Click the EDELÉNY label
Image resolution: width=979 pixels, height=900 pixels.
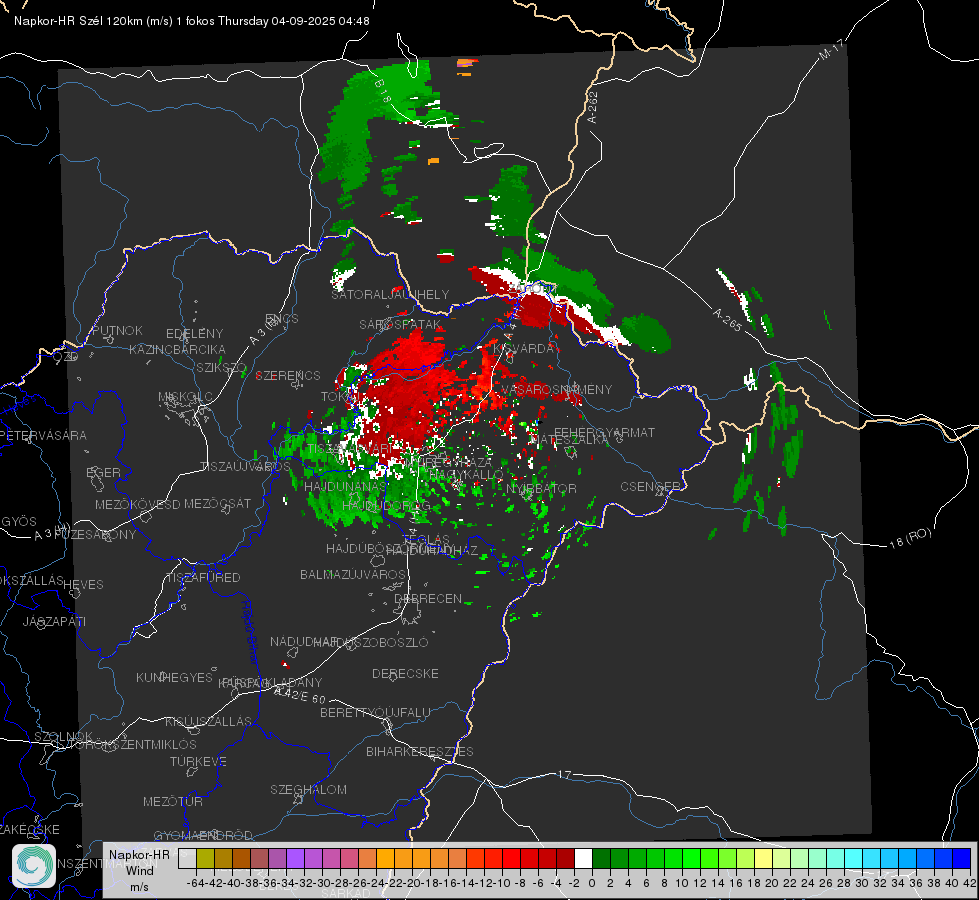pyautogui.click(x=195, y=334)
